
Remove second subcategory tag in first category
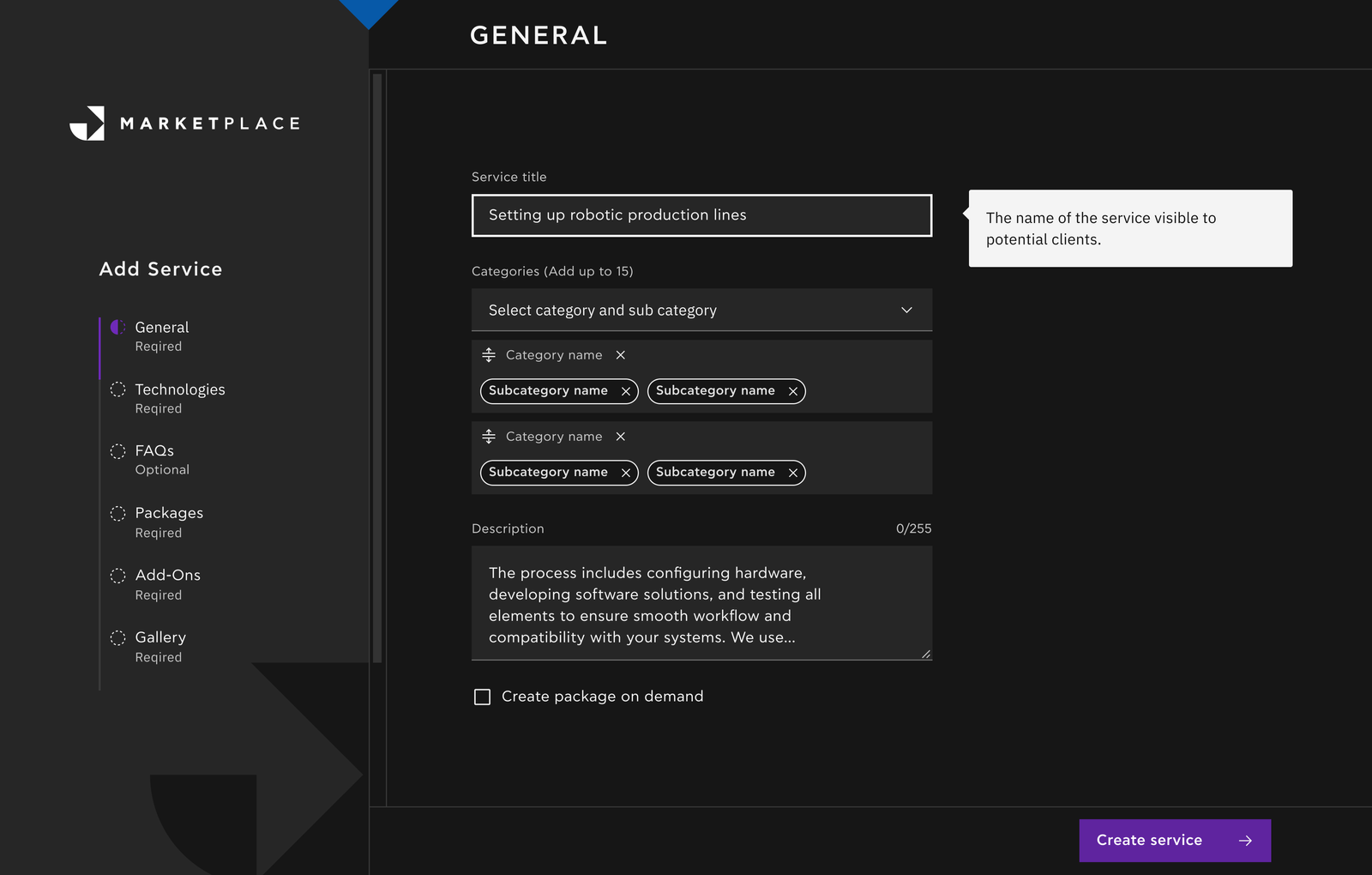[793, 391]
